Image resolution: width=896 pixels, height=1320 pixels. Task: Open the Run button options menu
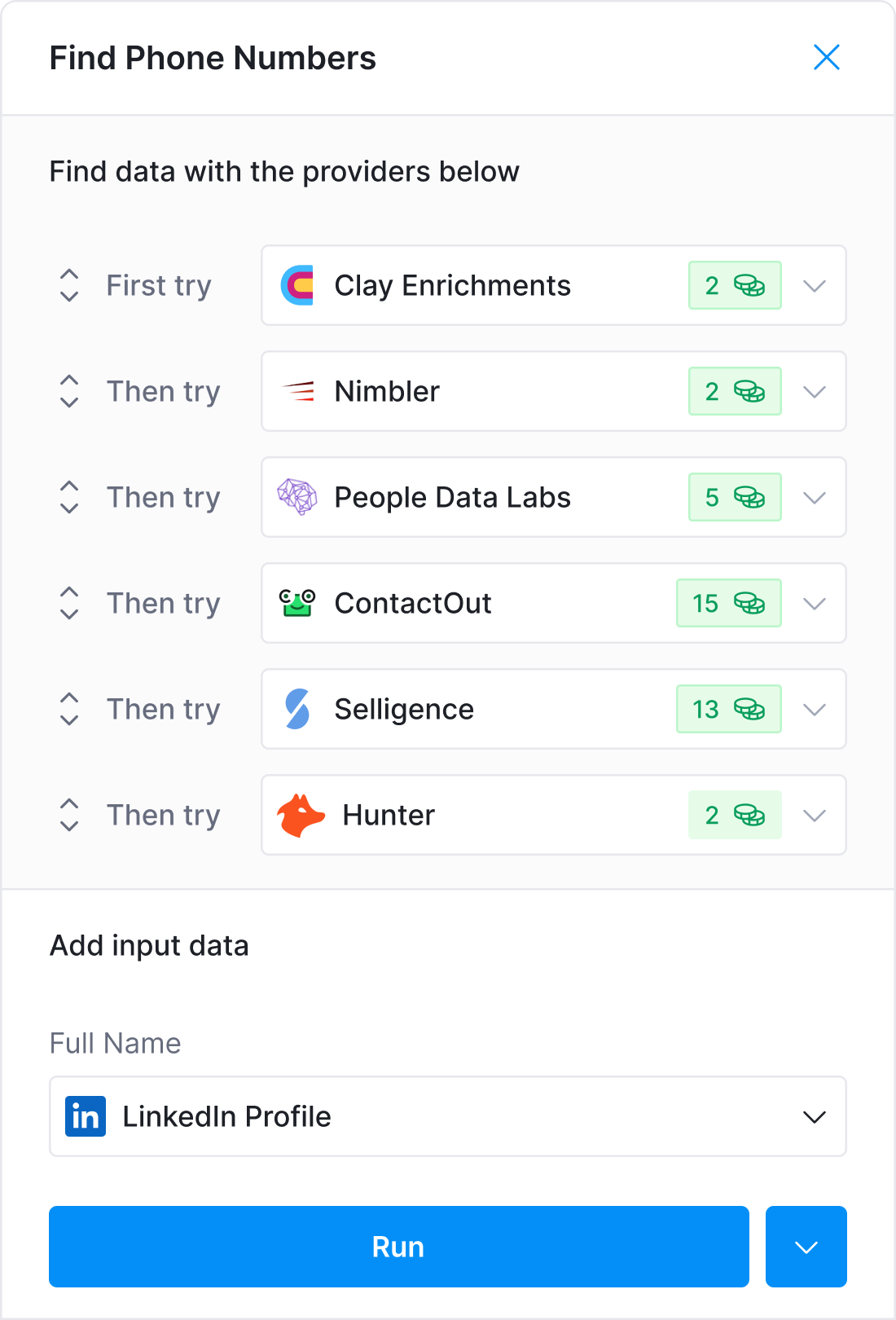coord(805,1247)
